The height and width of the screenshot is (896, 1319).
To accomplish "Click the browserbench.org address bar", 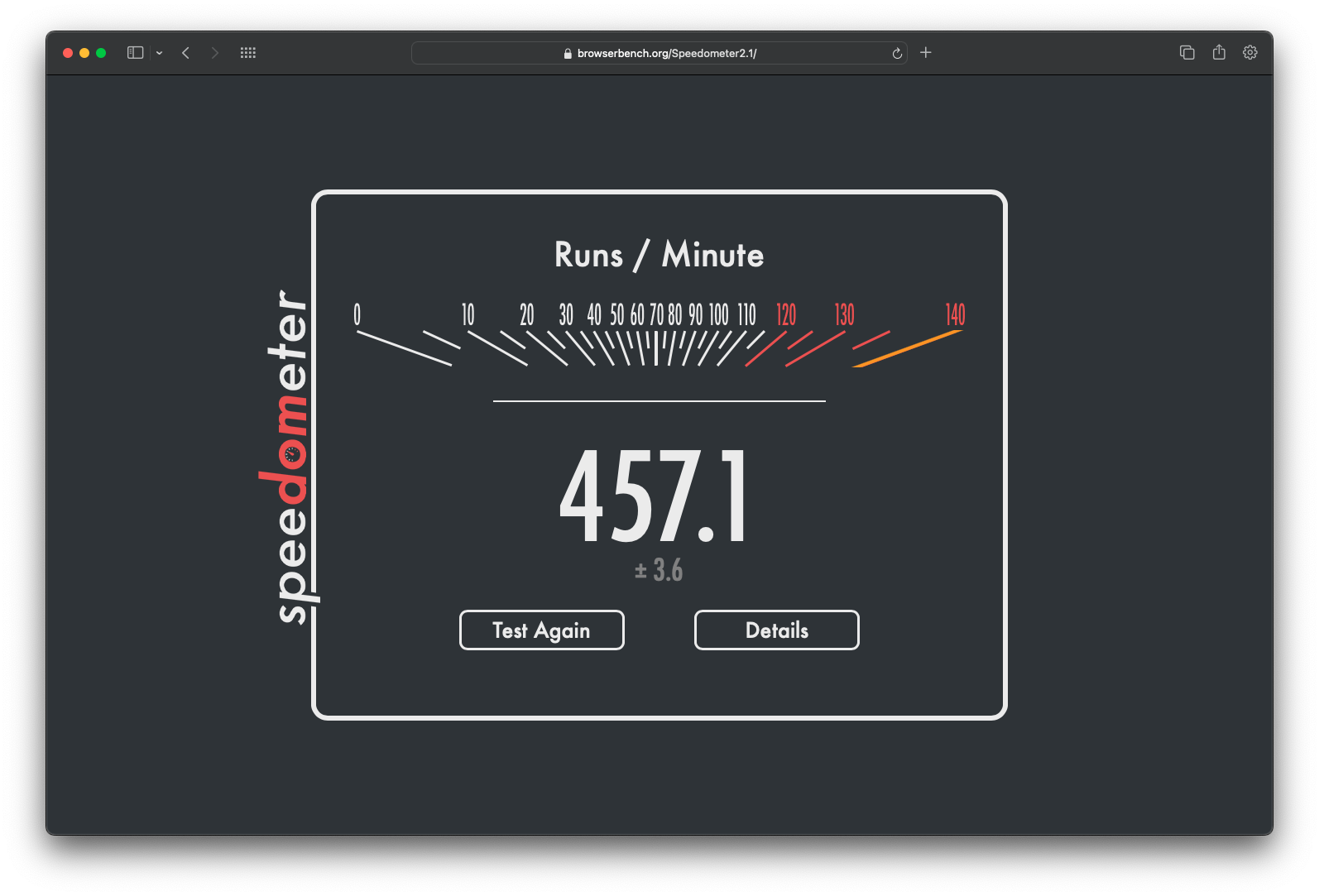I will click(659, 53).
